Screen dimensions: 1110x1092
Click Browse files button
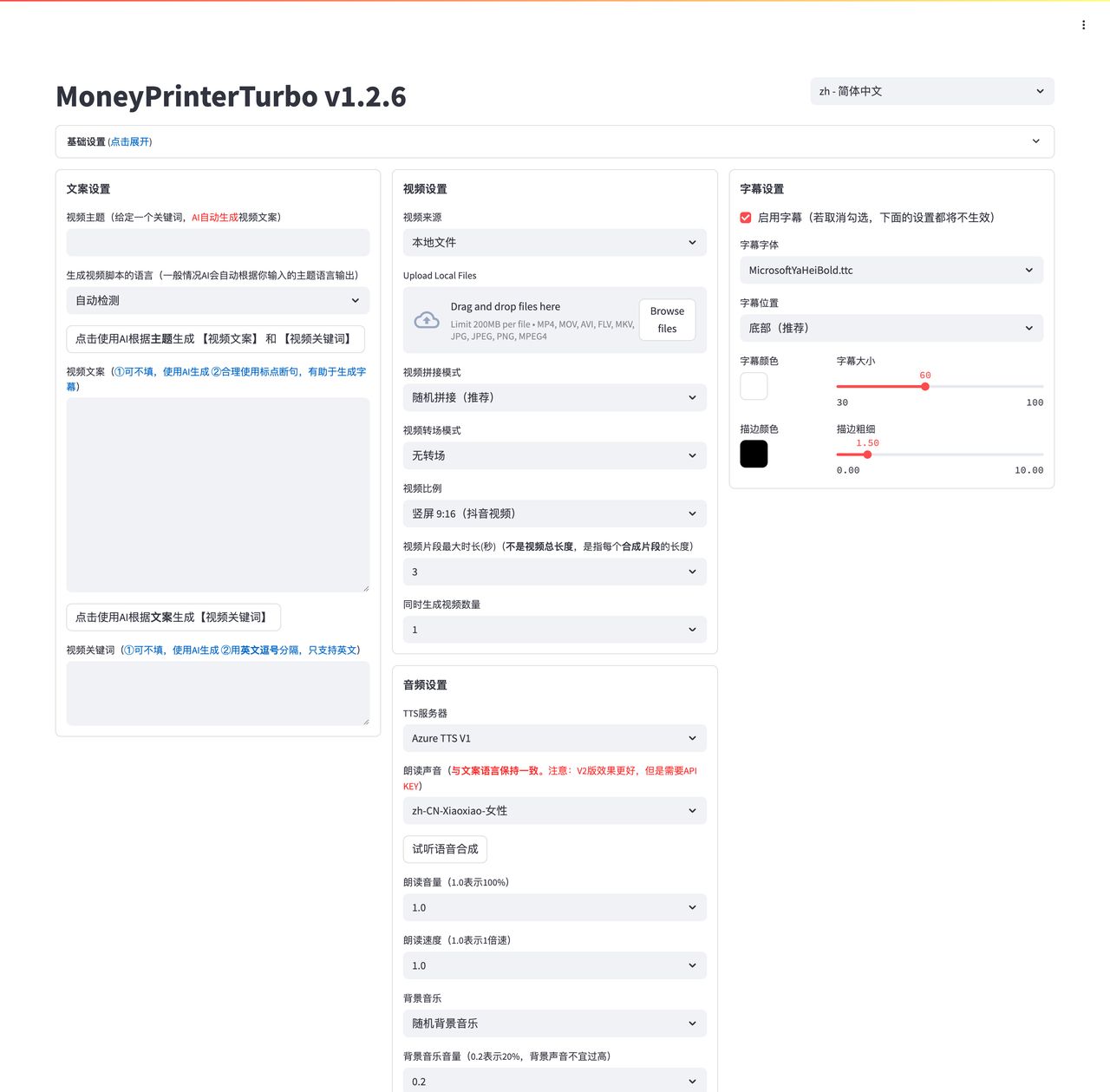(x=667, y=320)
